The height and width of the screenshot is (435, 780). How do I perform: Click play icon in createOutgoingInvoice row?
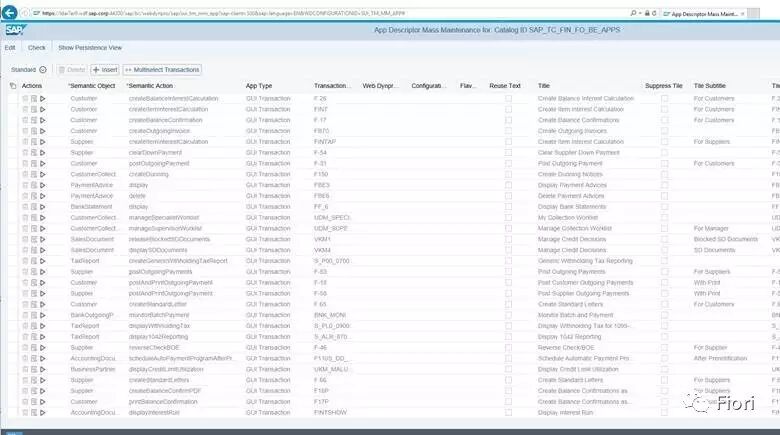tap(43, 131)
